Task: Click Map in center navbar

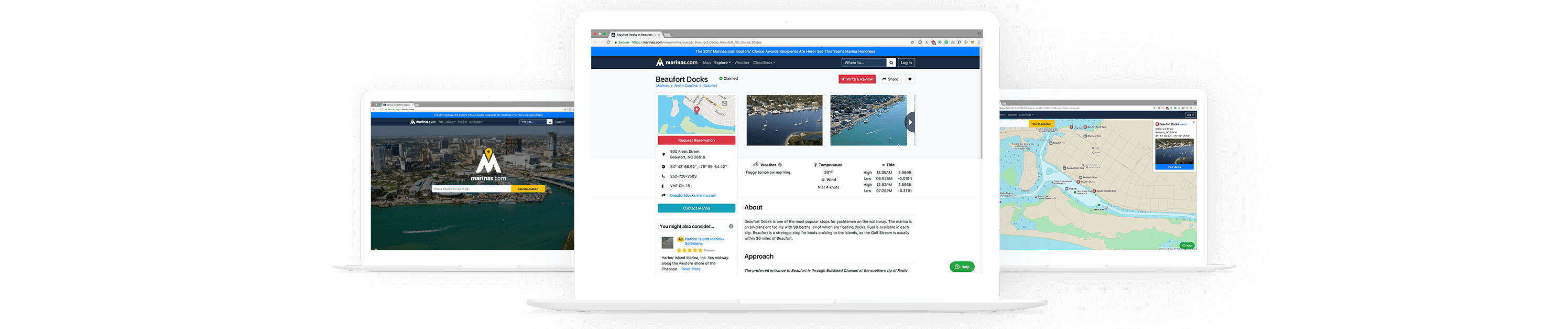Action: [x=706, y=62]
